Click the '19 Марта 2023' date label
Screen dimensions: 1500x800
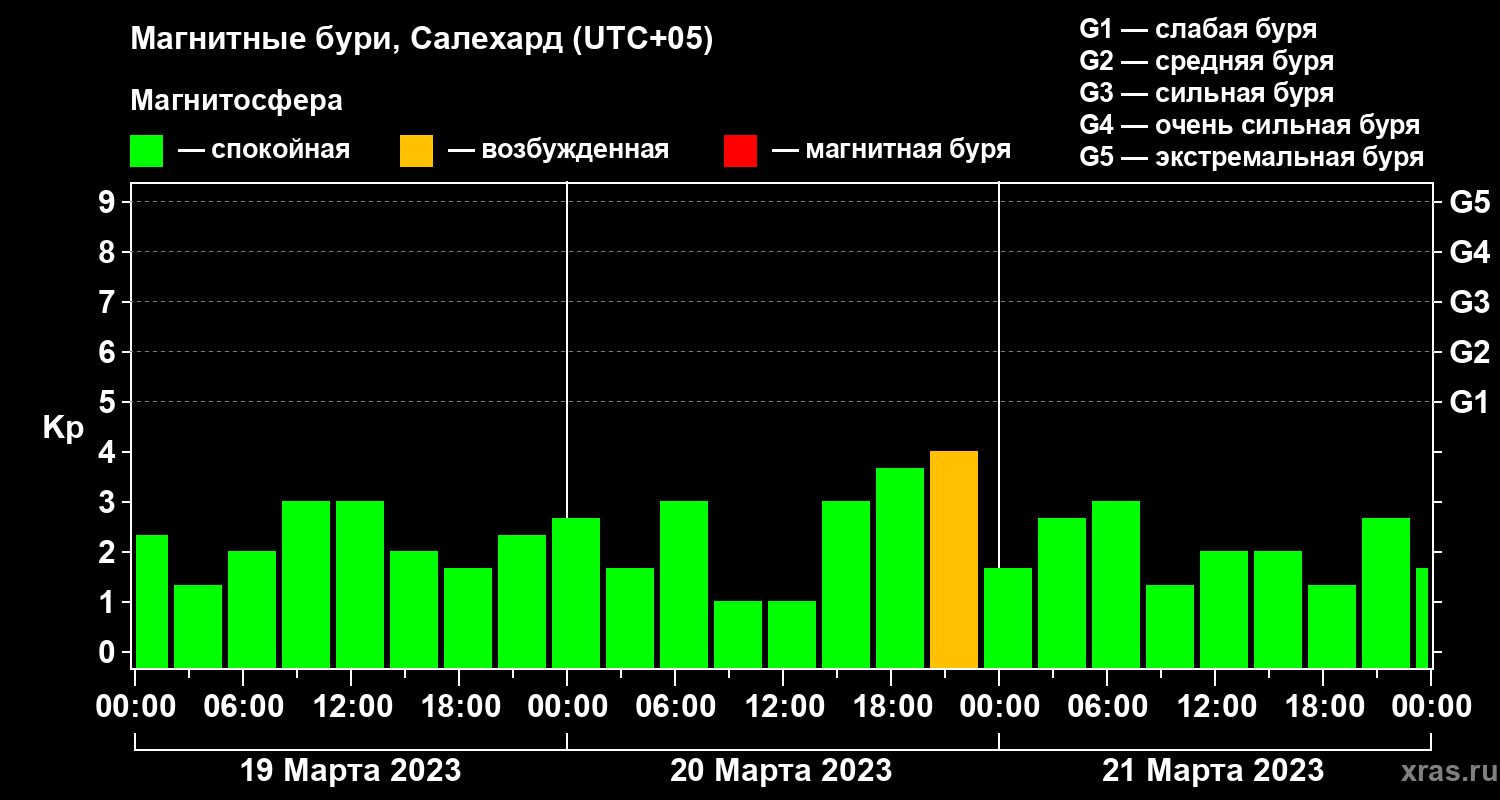(x=351, y=771)
